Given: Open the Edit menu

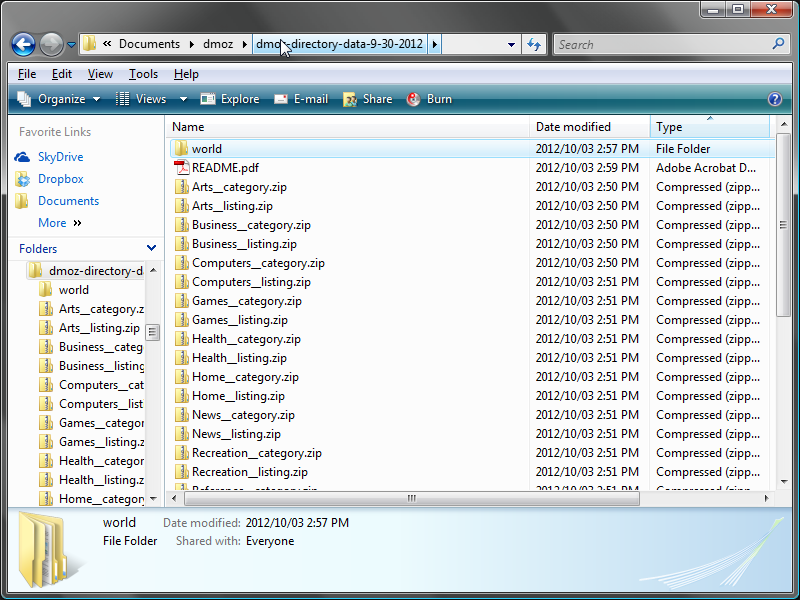Looking at the screenshot, I should point(62,74).
